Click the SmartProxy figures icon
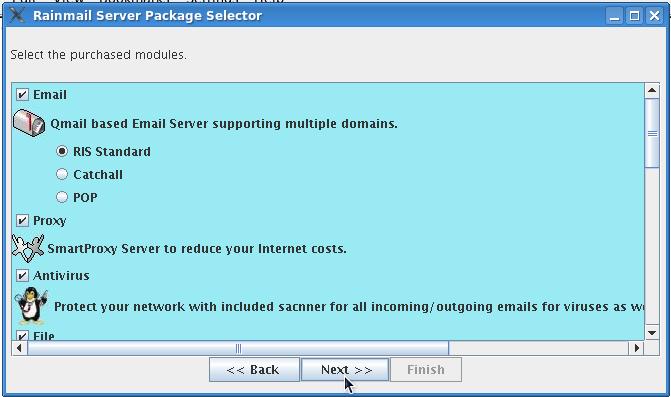The width and height of the screenshot is (671, 397). click(x=28, y=248)
